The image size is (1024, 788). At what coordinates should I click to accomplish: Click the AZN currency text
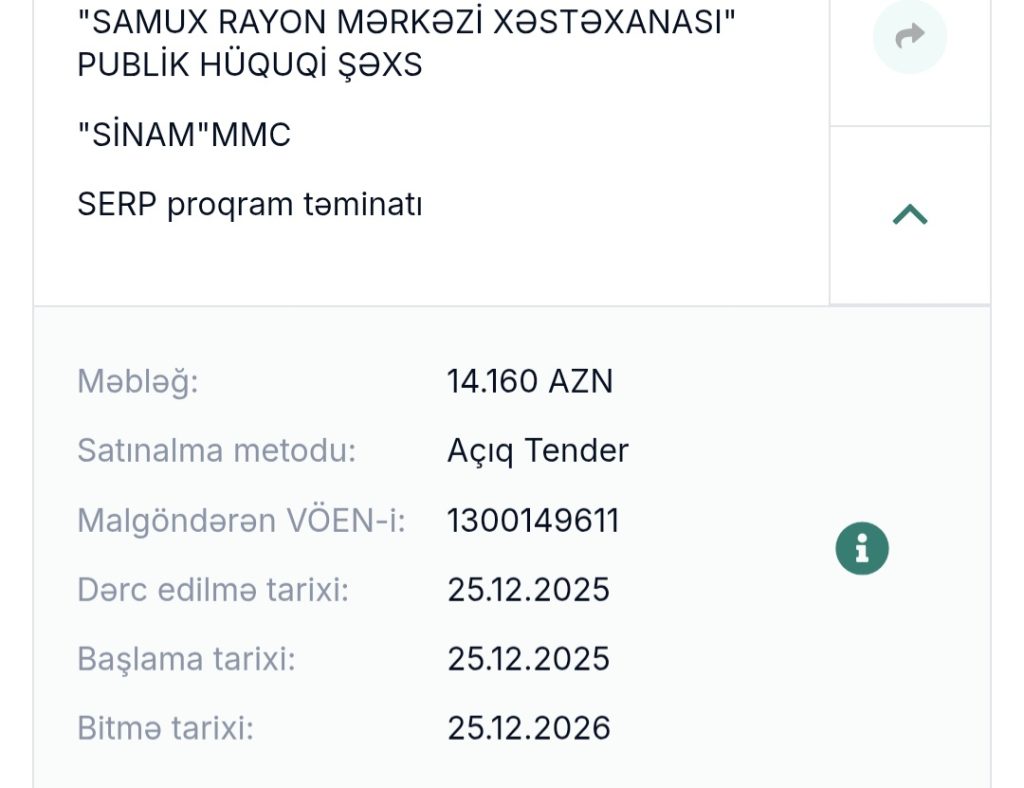tap(580, 381)
